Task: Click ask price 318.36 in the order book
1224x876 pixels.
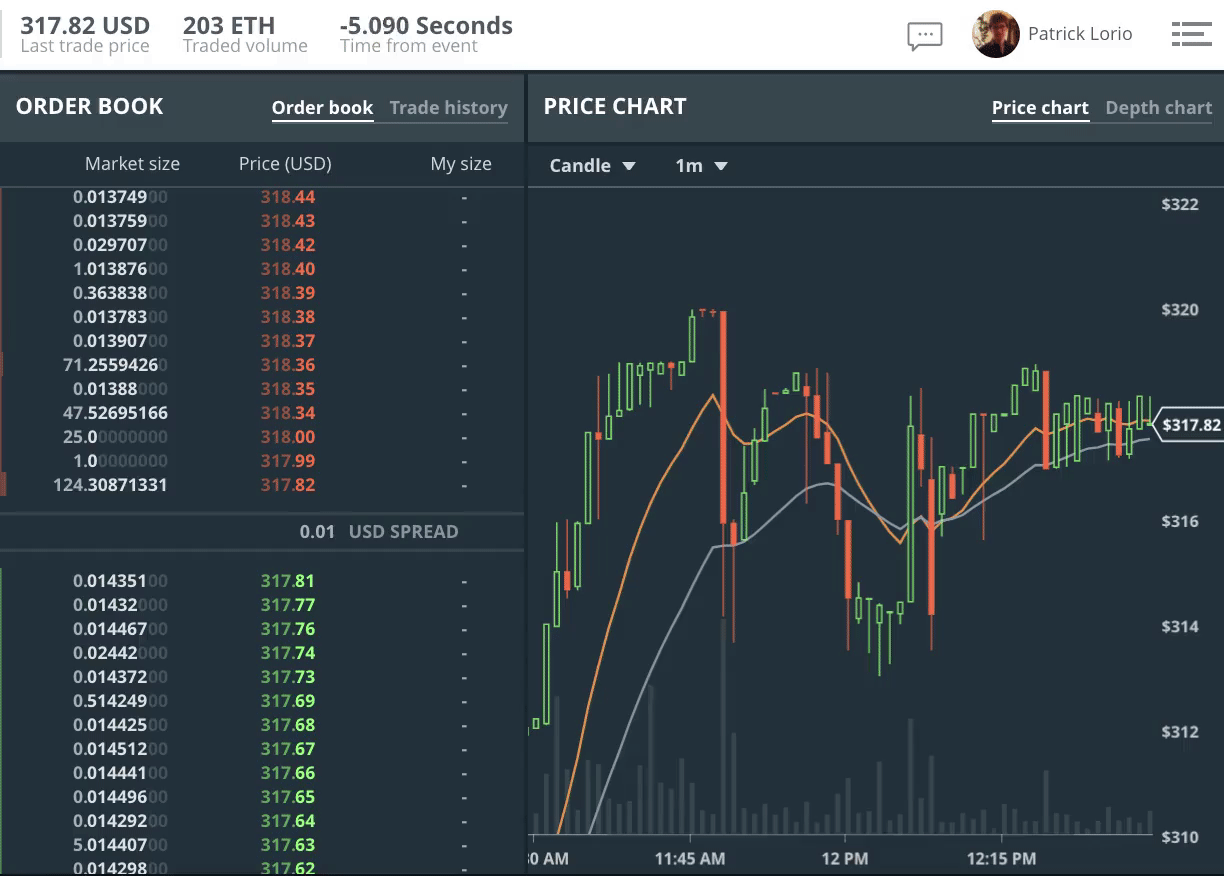Action: [287, 364]
